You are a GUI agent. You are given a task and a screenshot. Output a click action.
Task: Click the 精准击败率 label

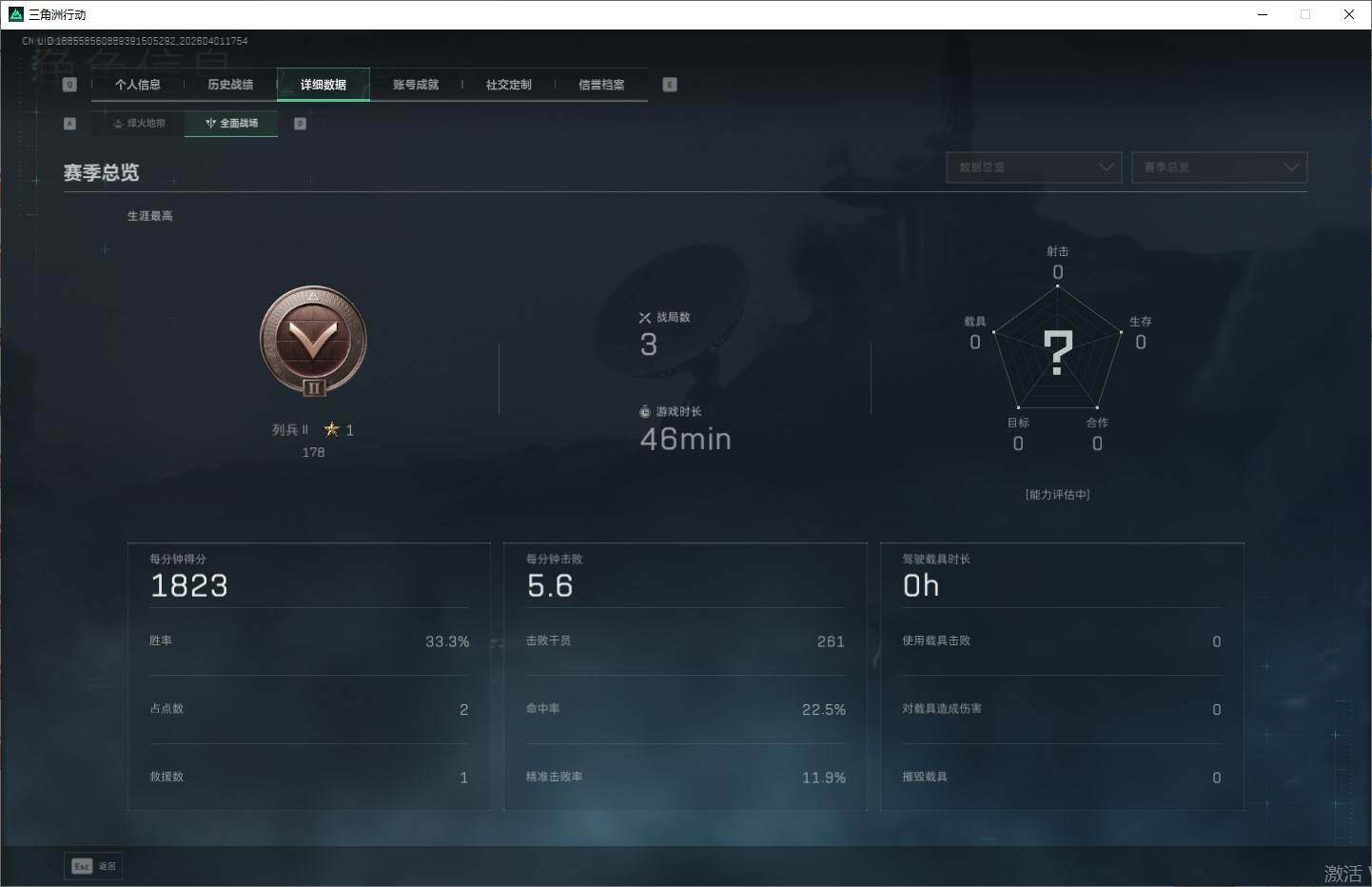click(x=555, y=778)
